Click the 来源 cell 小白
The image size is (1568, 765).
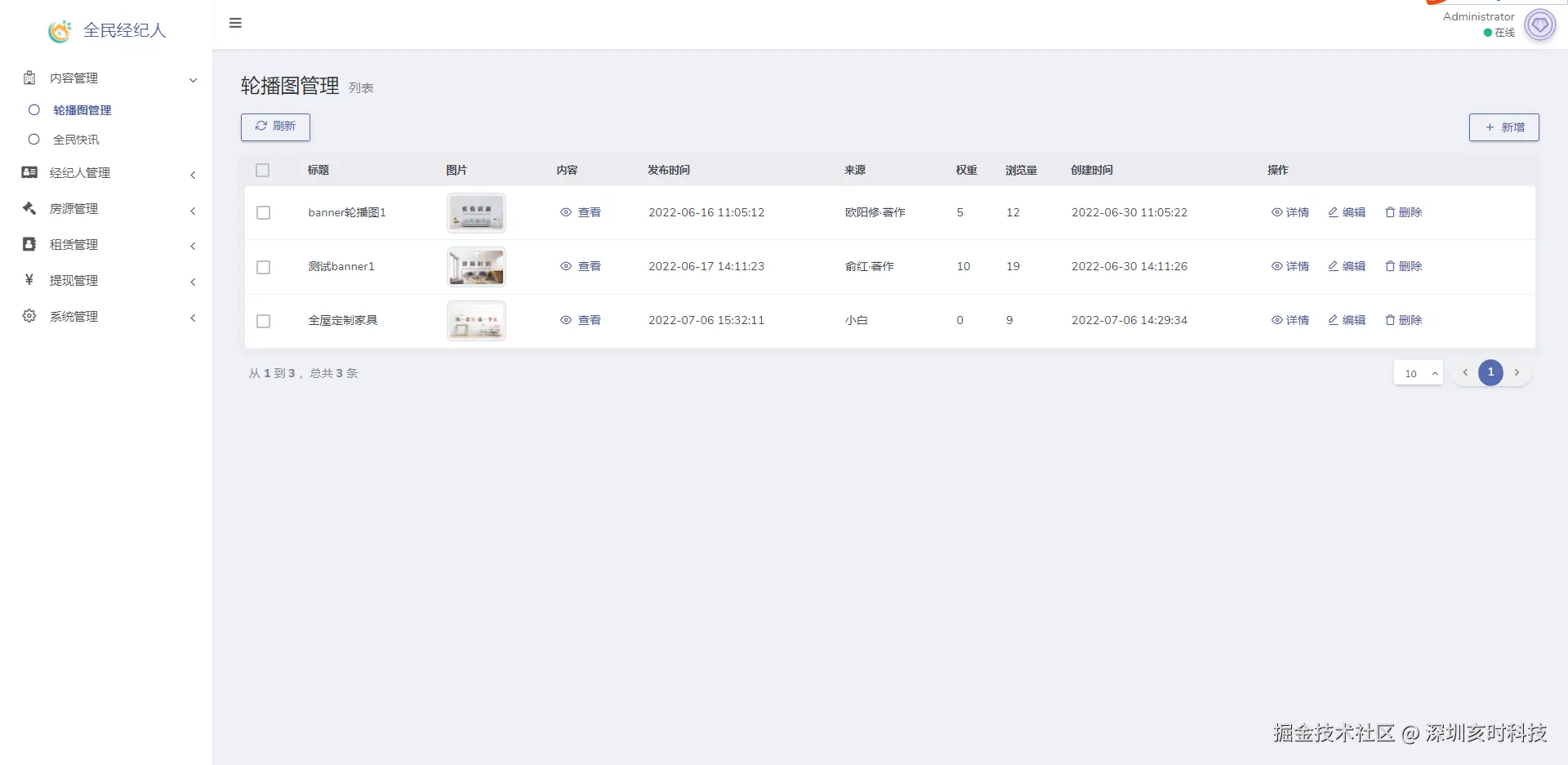point(856,320)
